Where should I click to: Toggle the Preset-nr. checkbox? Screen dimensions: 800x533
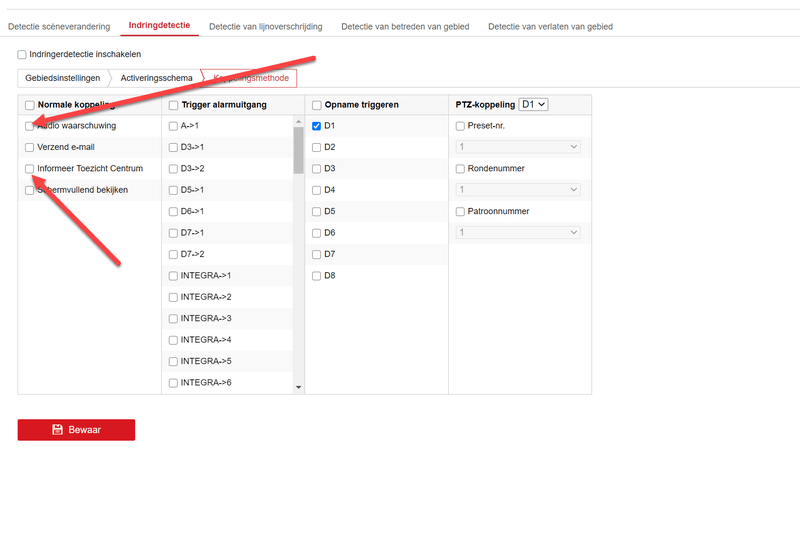coord(461,126)
